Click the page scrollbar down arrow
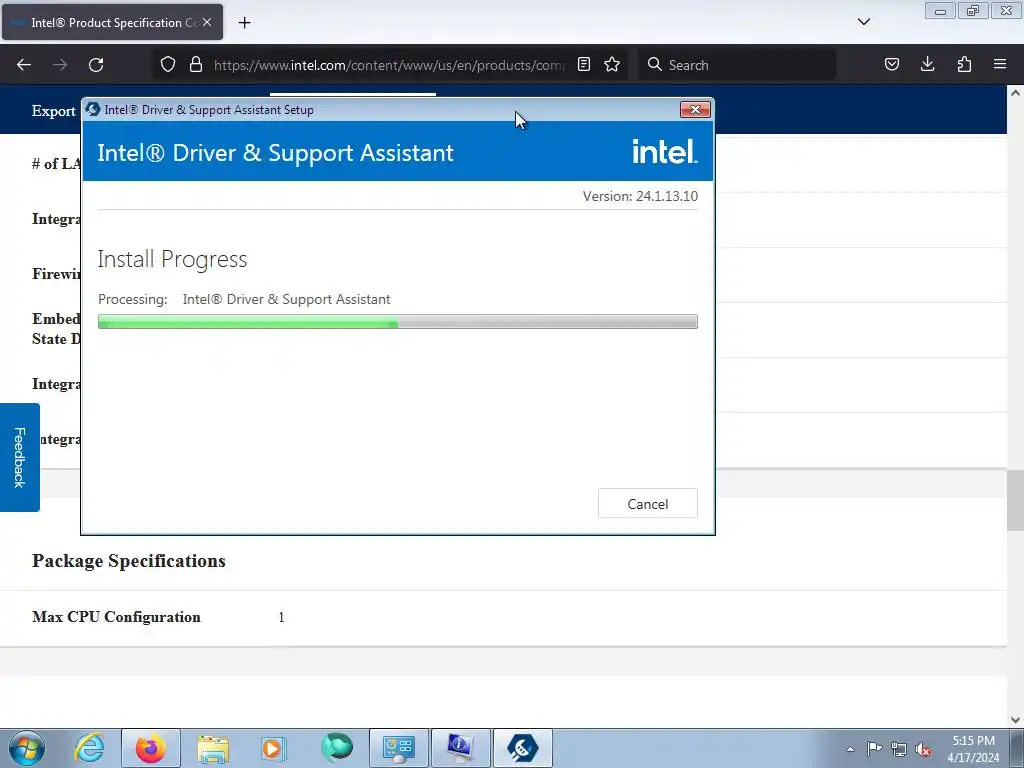The width and height of the screenshot is (1024, 768). 1015,720
